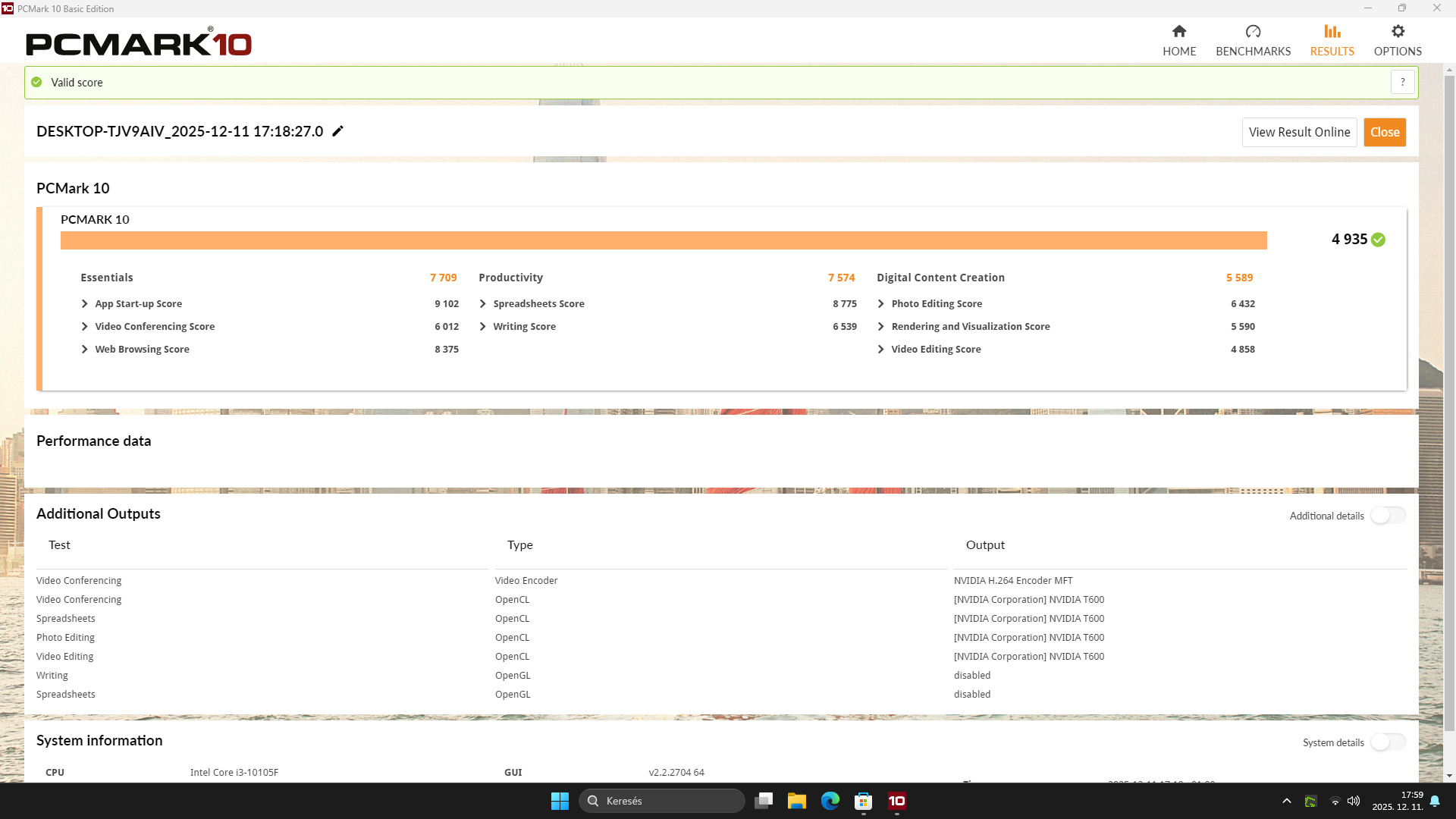Expand the App Start-up Score row
The height and width of the screenshot is (819, 1456).
click(85, 303)
